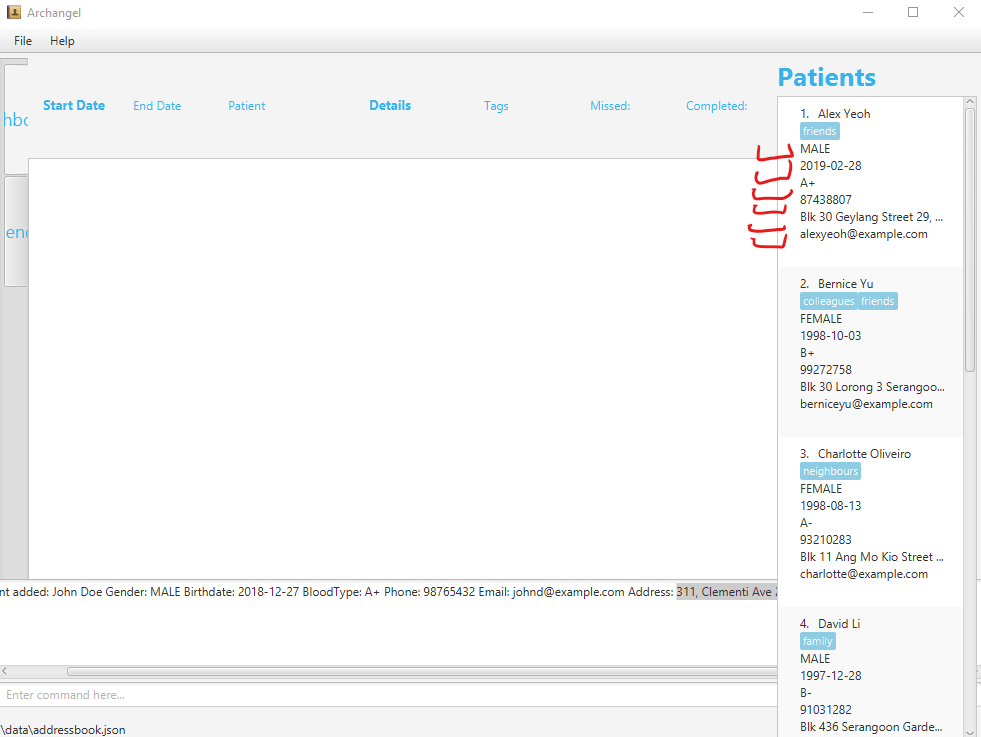Click birthdate 1998-08-13
The height and width of the screenshot is (737, 981).
pos(831,506)
